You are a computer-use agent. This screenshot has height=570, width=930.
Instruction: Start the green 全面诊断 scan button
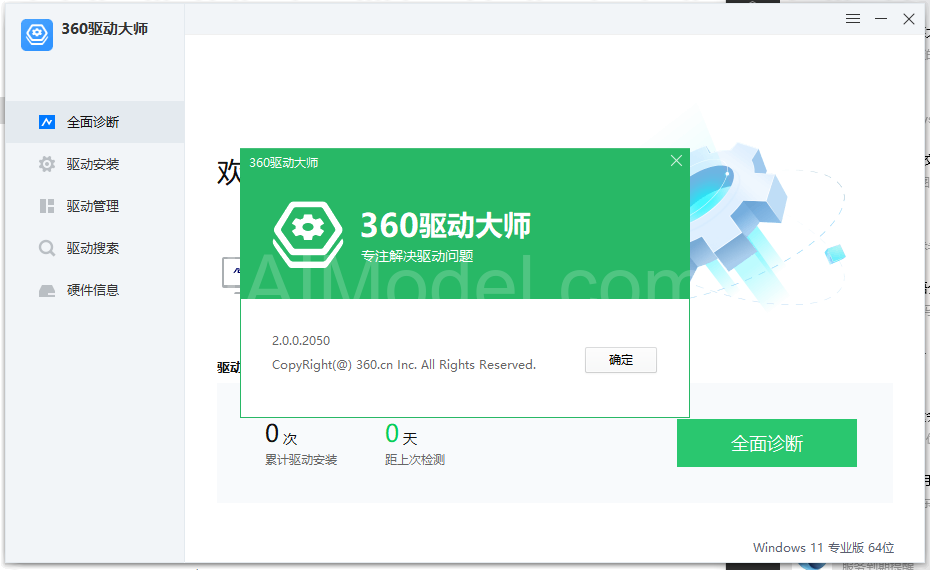[x=766, y=443]
